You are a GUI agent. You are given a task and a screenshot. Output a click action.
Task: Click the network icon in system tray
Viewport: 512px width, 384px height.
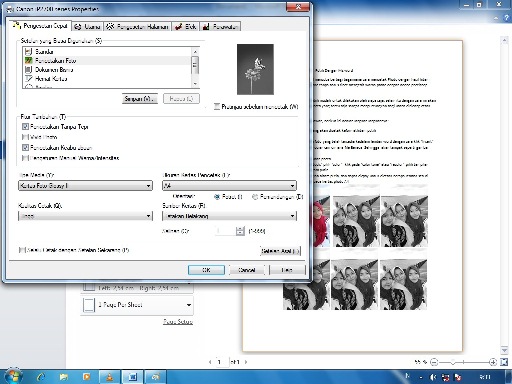click(445, 377)
